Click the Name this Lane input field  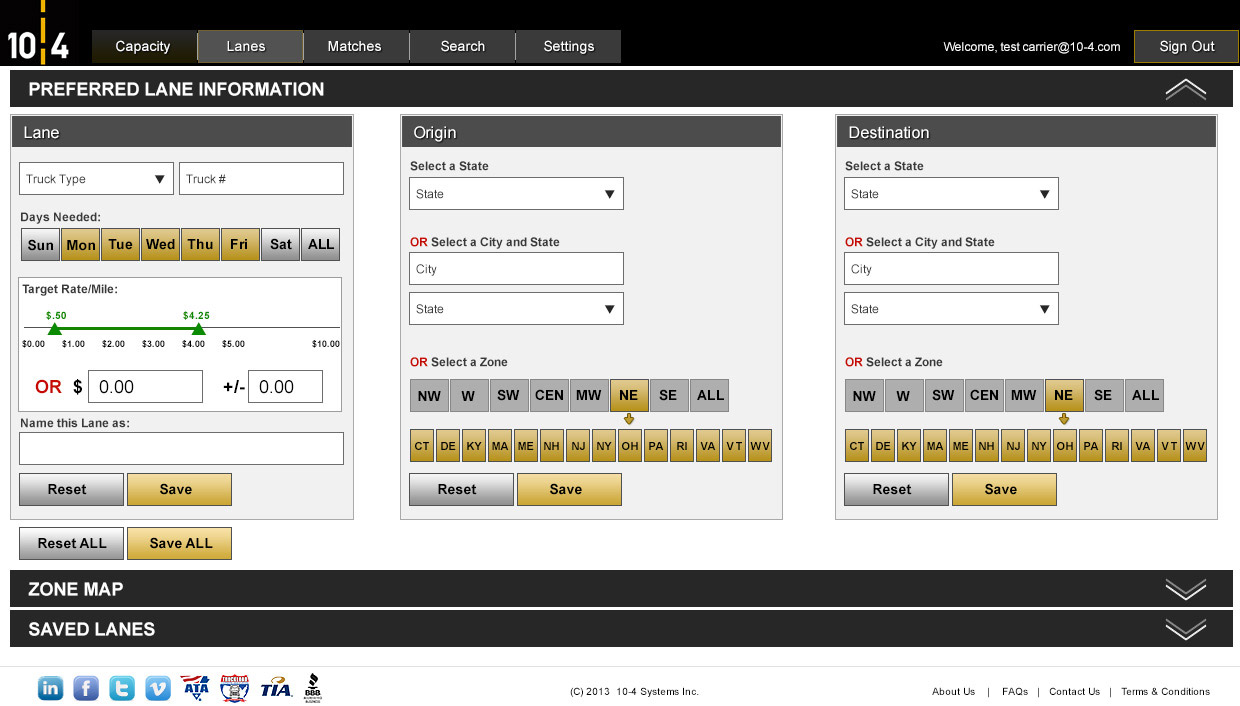[x=182, y=448]
